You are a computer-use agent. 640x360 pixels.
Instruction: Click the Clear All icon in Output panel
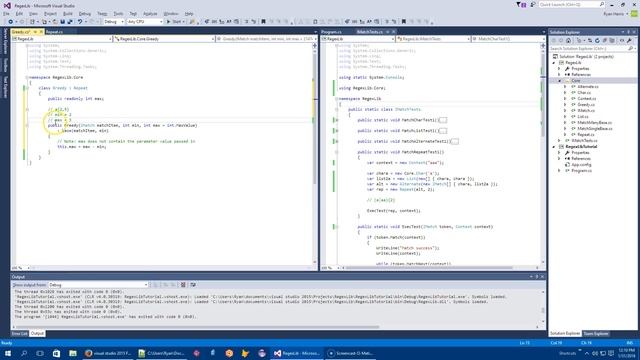(x=183, y=285)
